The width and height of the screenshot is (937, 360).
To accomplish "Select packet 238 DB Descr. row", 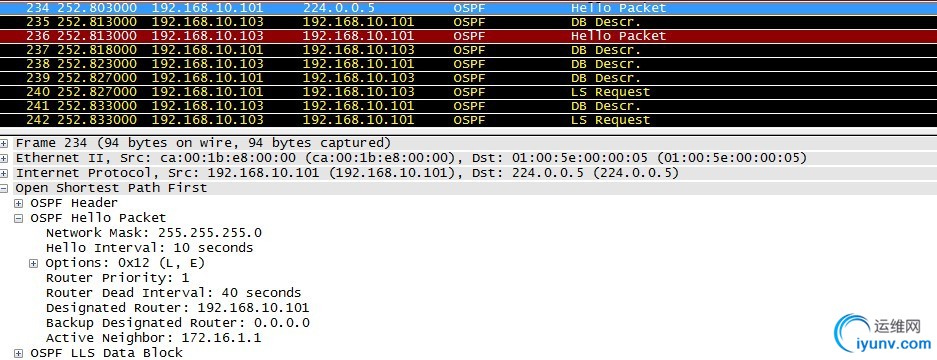I will point(468,64).
